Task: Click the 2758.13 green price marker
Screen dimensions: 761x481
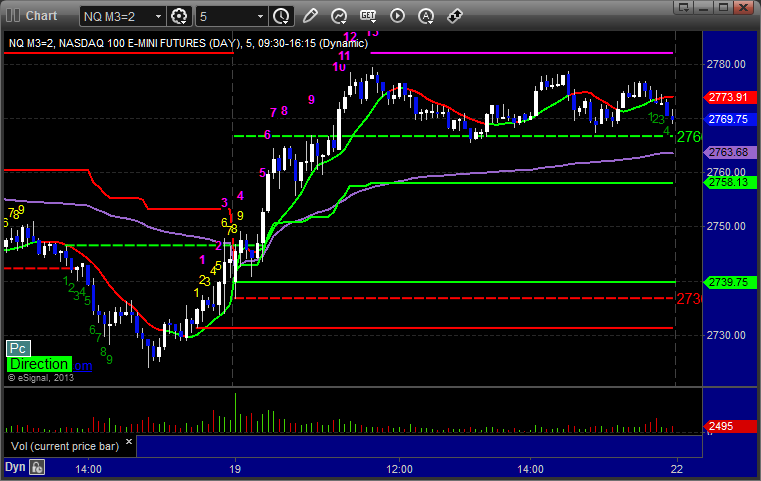Action: click(x=730, y=182)
